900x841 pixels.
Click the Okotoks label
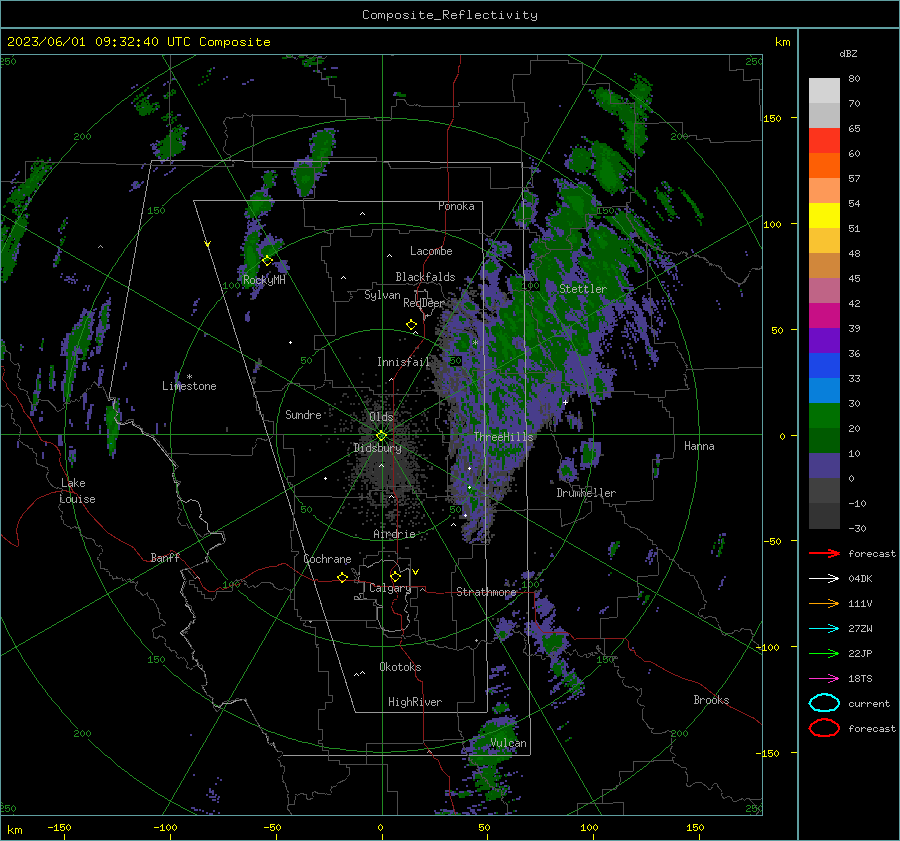tap(400, 667)
